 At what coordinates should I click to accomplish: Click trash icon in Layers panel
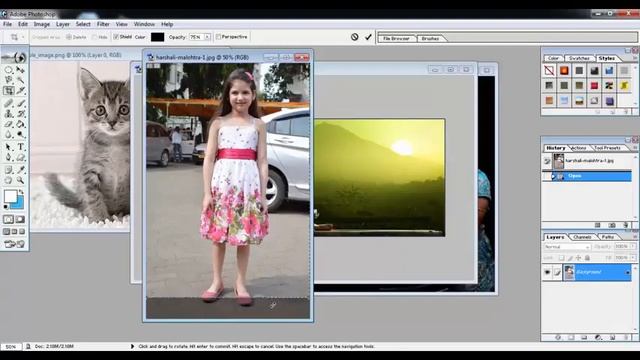click(626, 338)
